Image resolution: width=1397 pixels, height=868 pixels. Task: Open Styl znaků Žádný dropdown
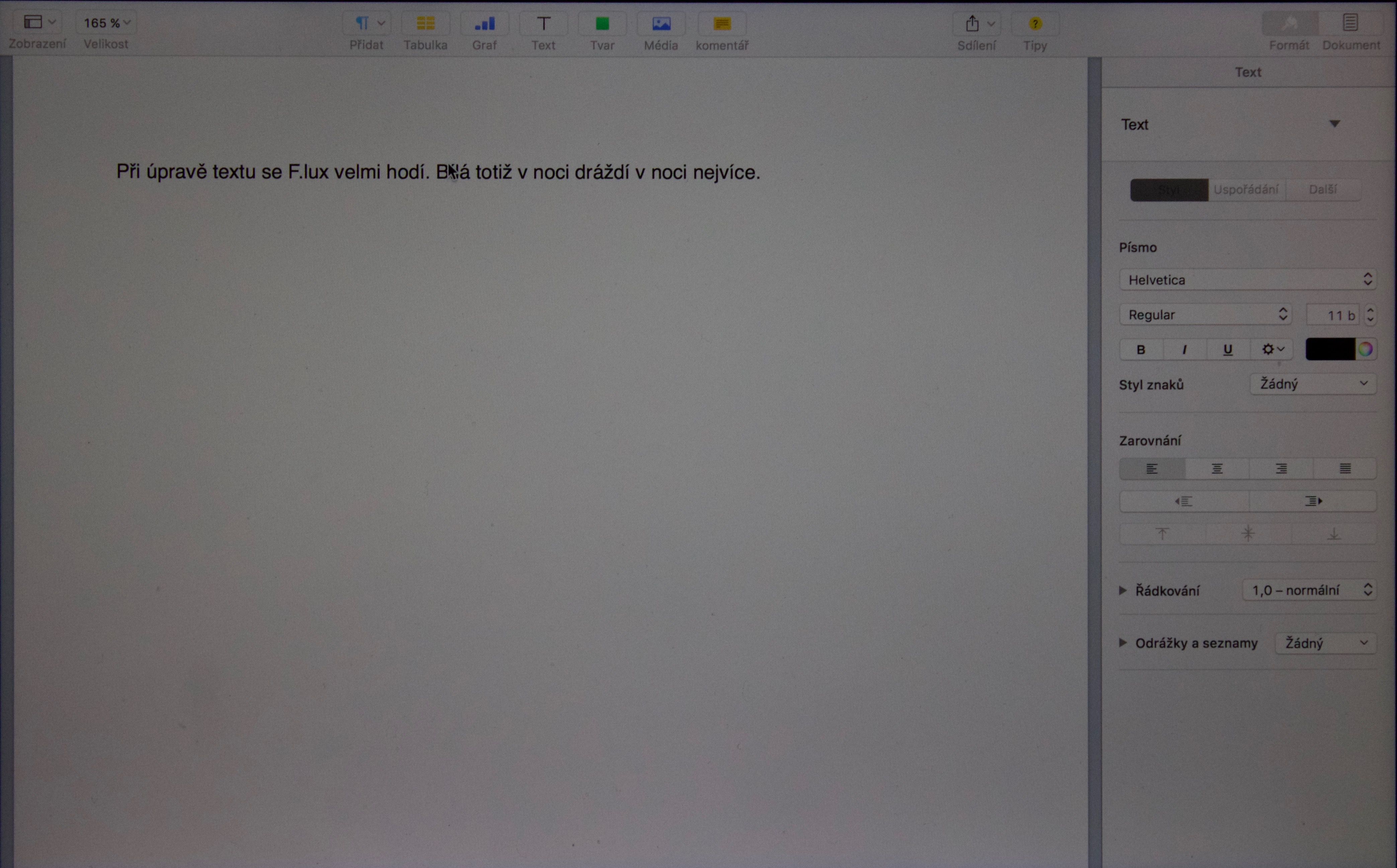pos(1313,384)
